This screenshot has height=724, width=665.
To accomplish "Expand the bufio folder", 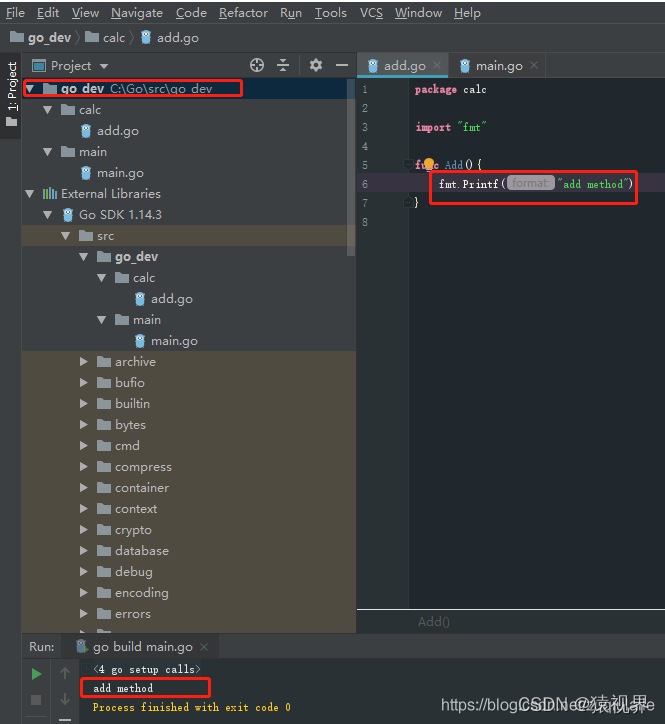I will [84, 382].
